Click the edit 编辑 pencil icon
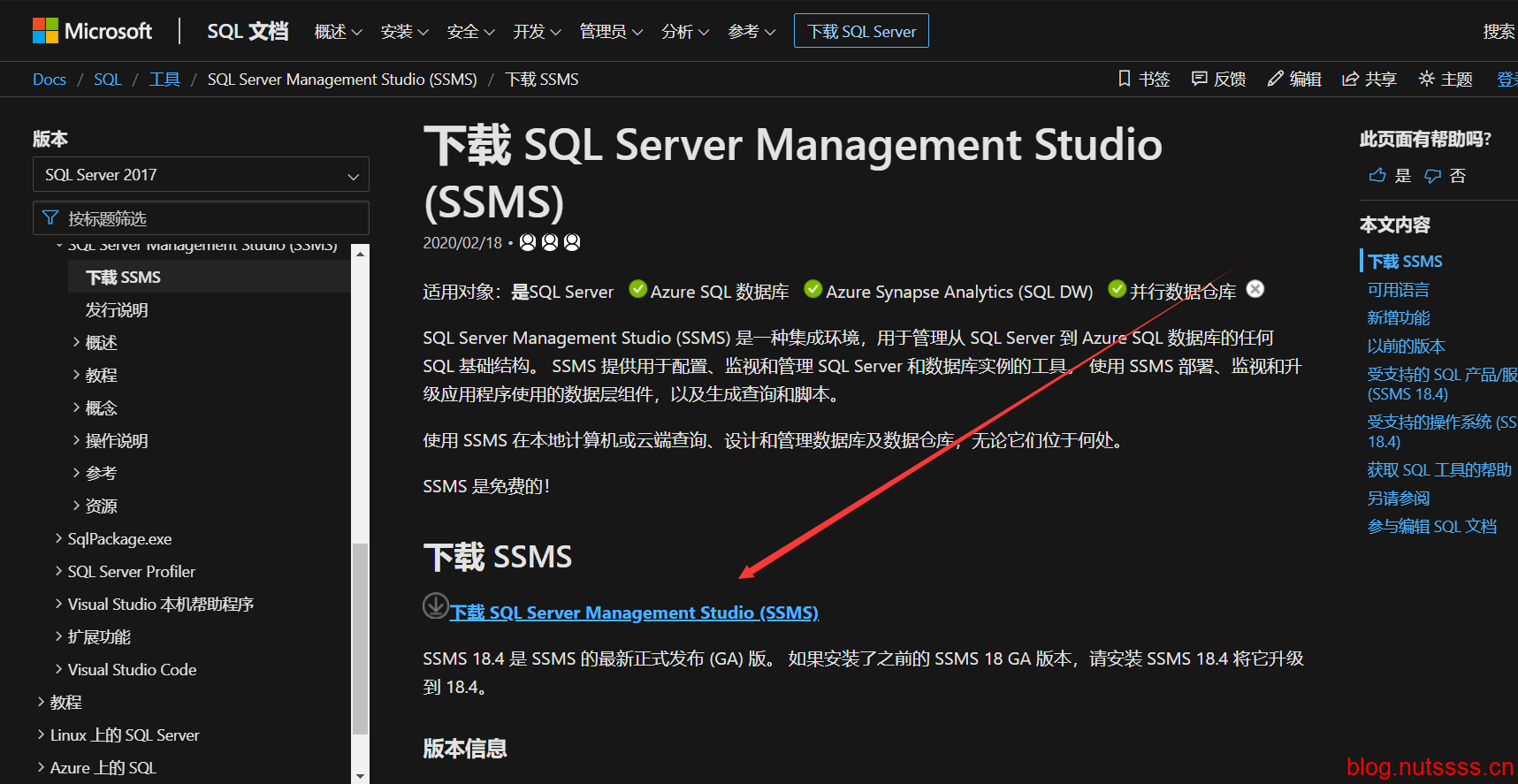Image resolution: width=1518 pixels, height=784 pixels. tap(1275, 79)
